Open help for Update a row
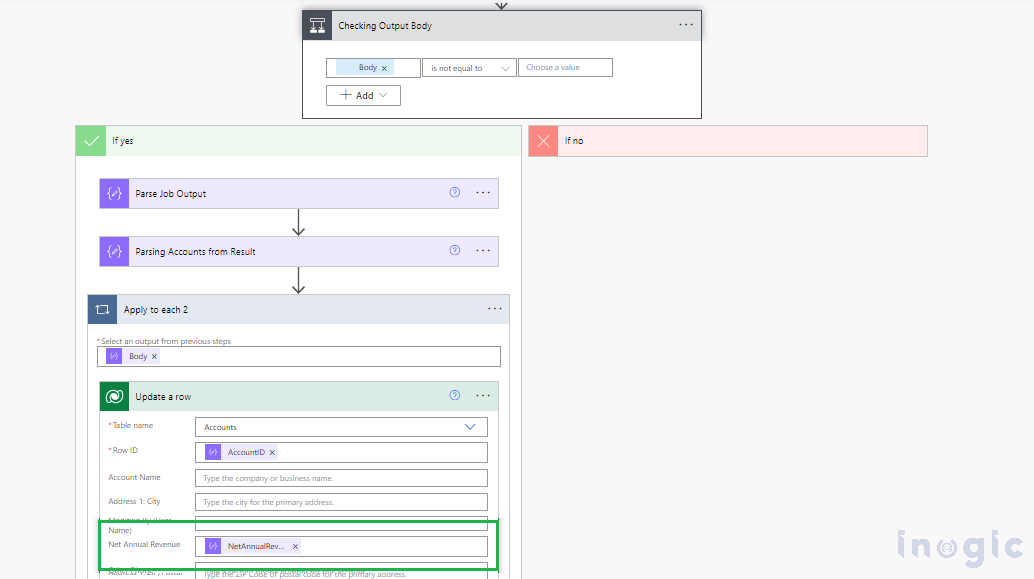 [x=454, y=396]
